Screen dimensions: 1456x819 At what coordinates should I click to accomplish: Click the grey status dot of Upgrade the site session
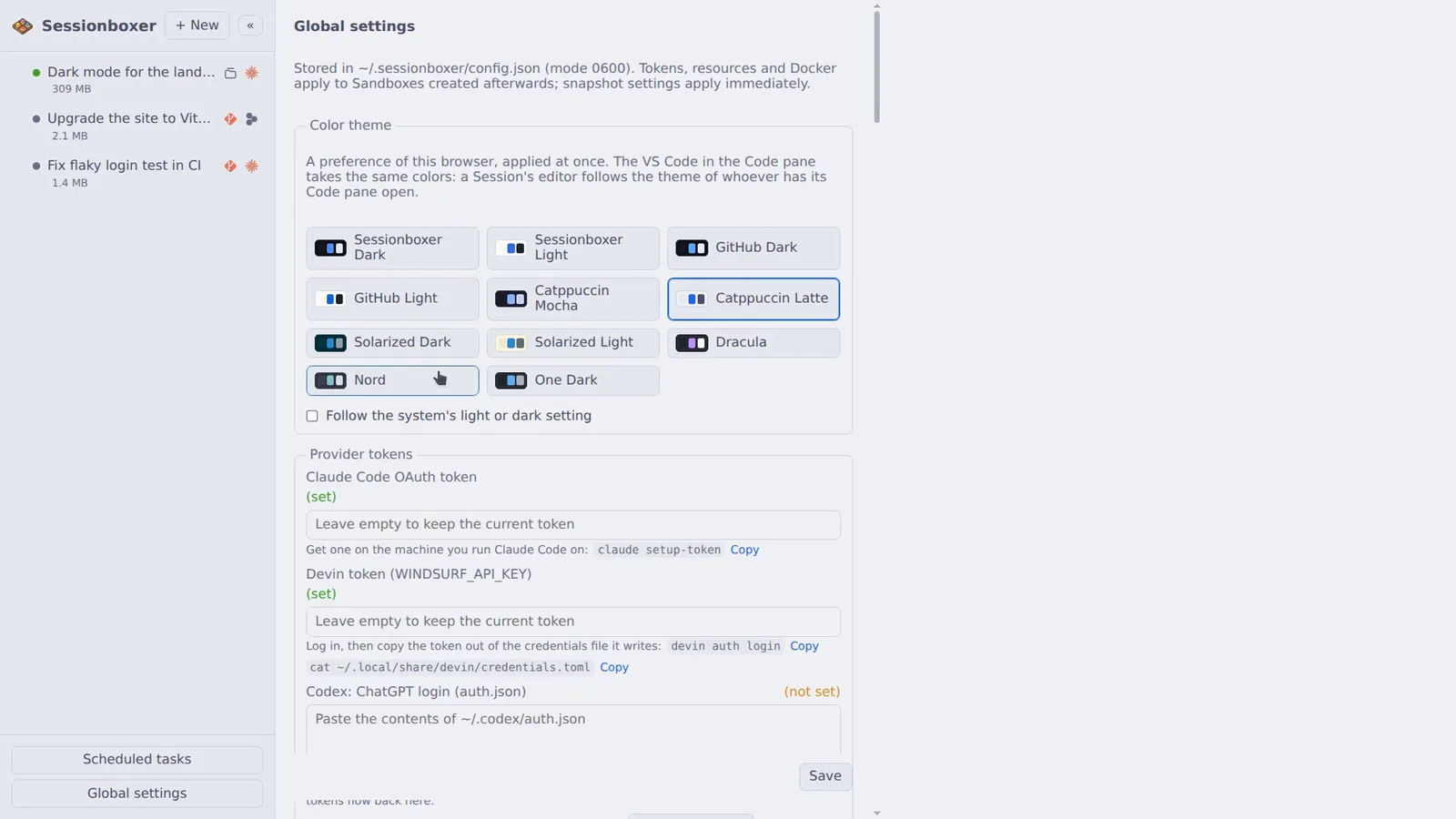[36, 119]
